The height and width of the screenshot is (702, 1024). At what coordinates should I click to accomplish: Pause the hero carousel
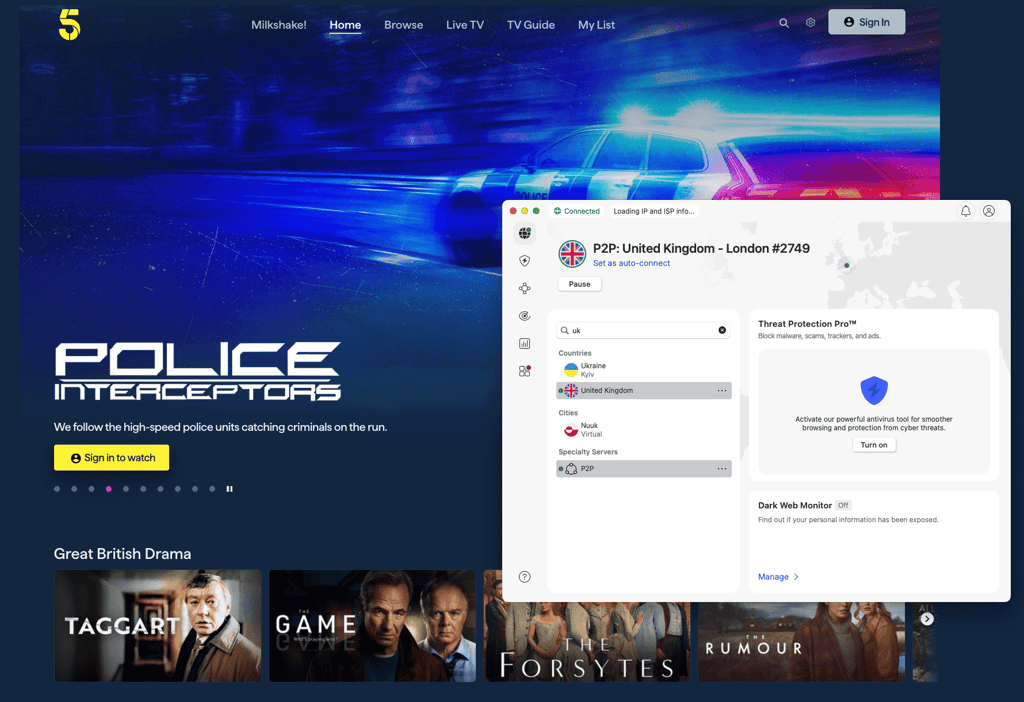(229, 488)
